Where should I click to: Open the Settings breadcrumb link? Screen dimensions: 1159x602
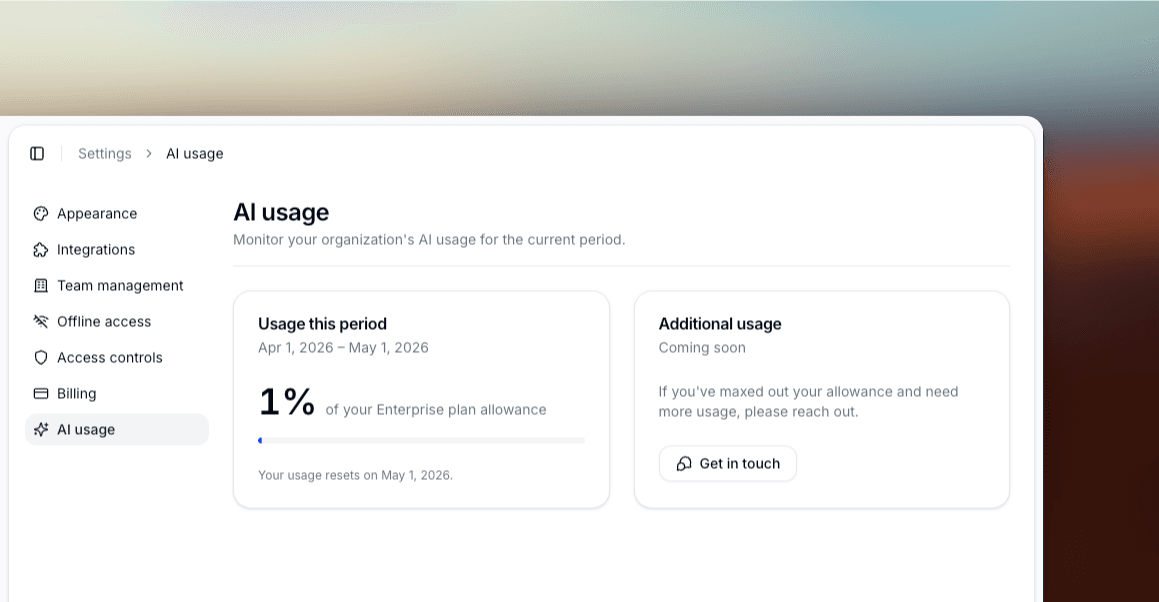point(104,153)
